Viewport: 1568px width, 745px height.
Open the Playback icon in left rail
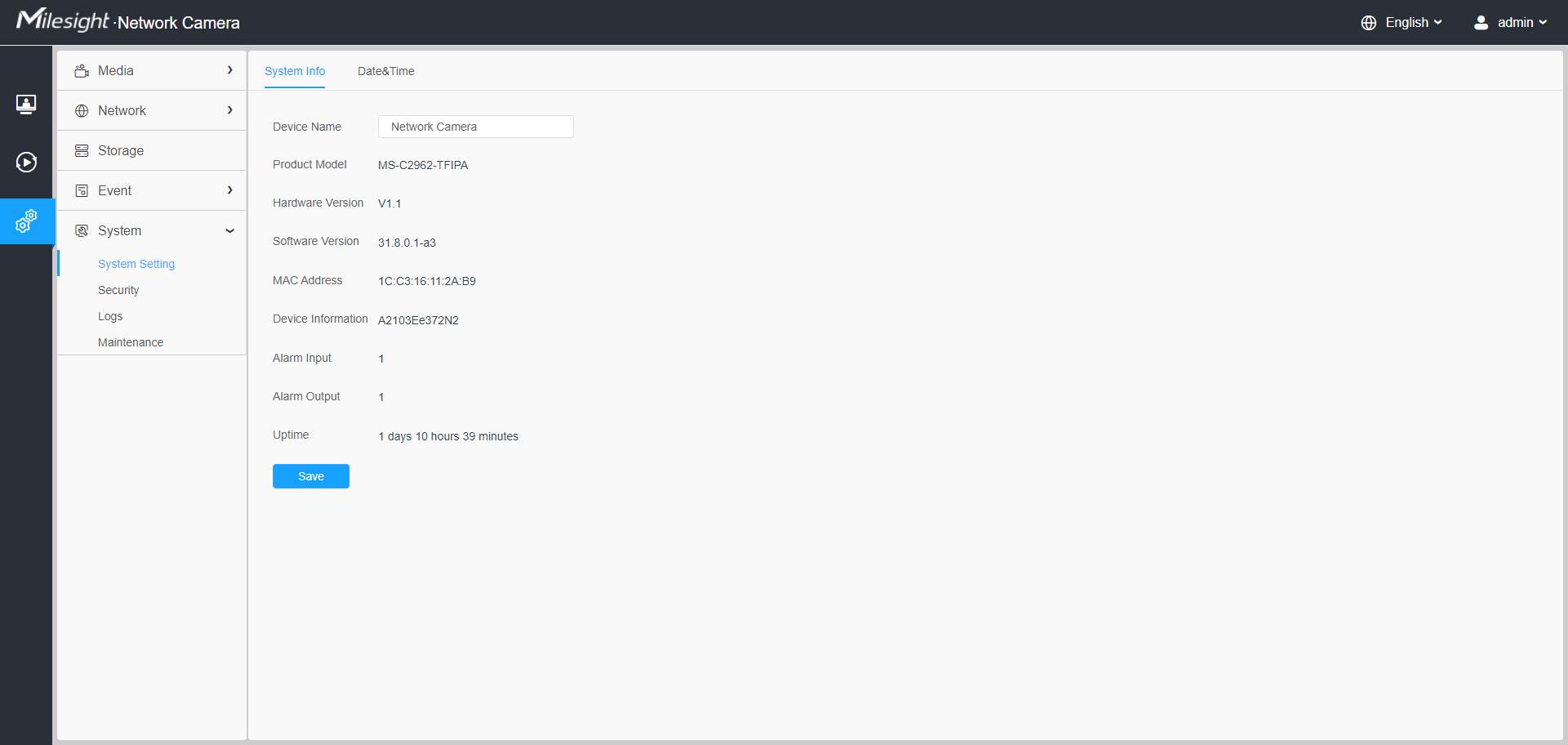[x=26, y=163]
